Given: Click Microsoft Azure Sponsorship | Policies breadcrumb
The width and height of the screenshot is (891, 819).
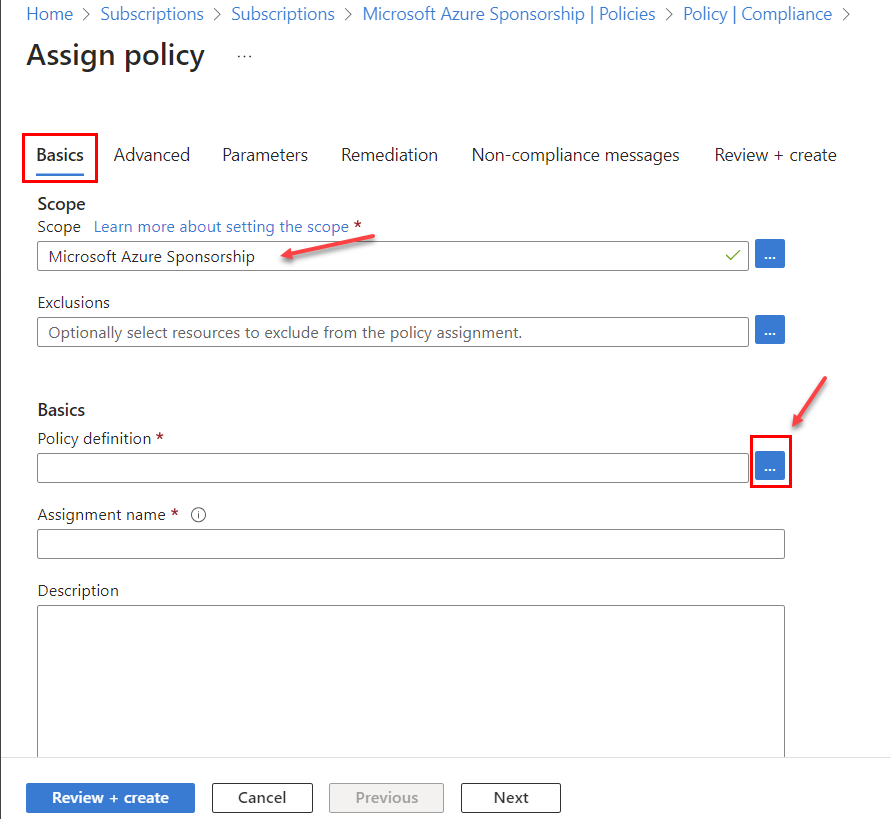Looking at the screenshot, I should (x=508, y=13).
